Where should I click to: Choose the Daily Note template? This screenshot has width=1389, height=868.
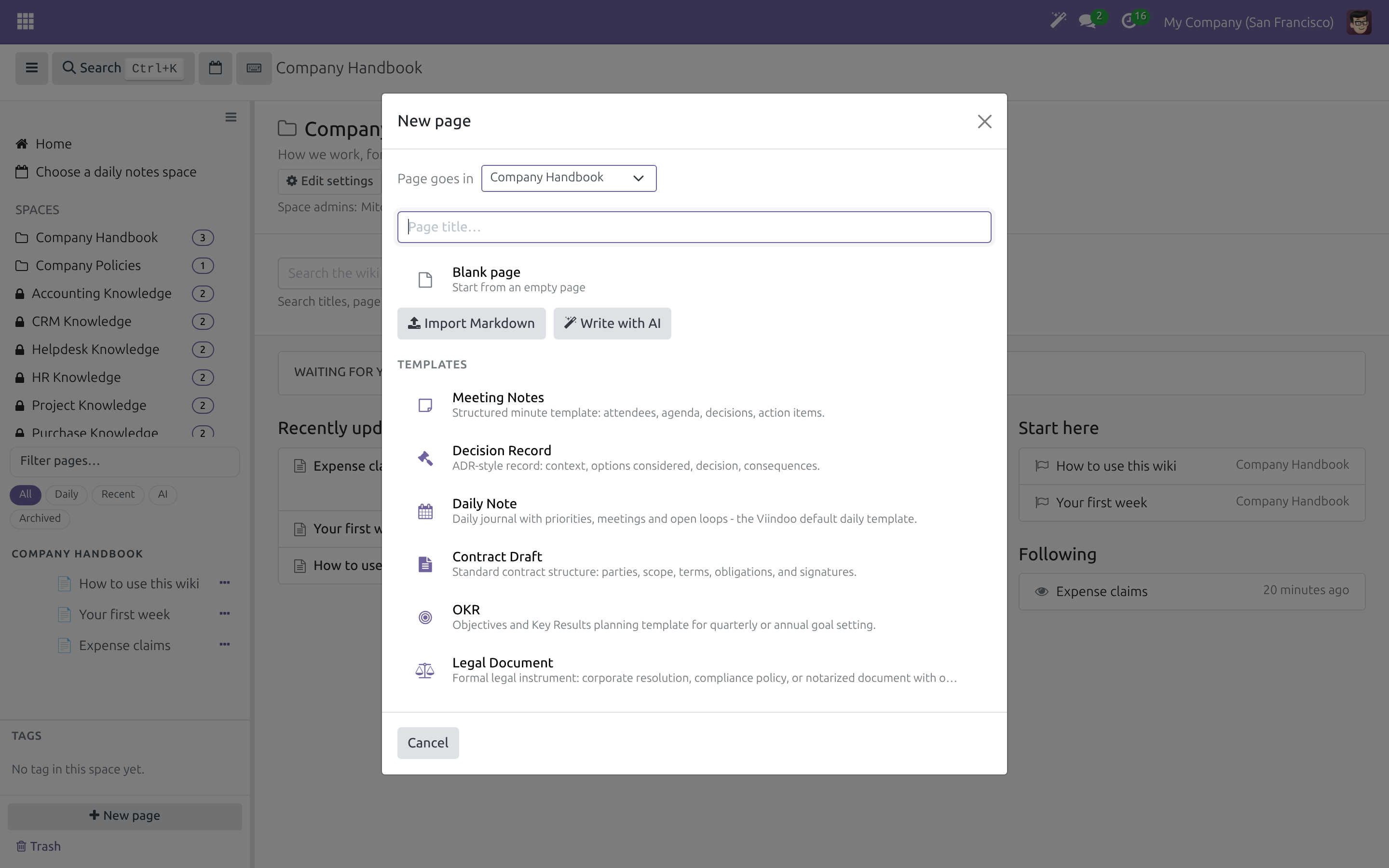point(694,511)
